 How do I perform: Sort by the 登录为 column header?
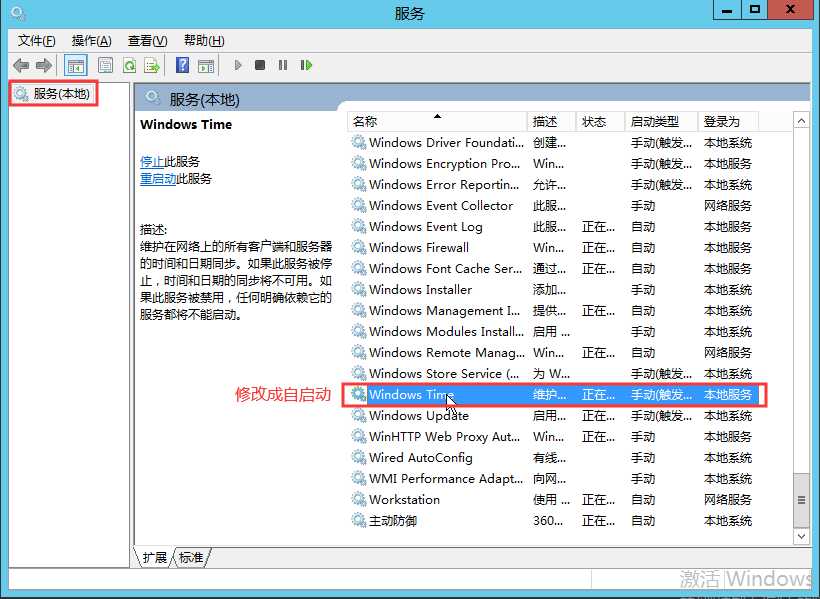coord(728,122)
